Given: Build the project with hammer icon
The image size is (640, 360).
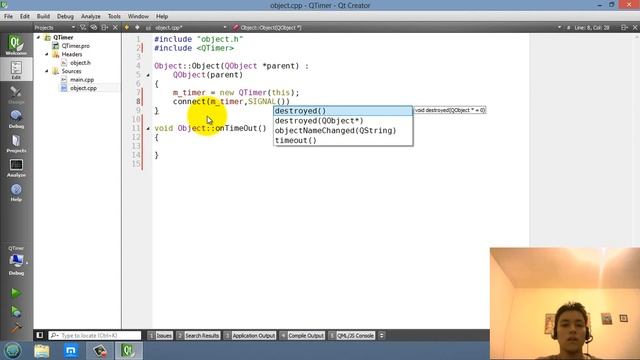Looking at the screenshot, I should point(16,328).
